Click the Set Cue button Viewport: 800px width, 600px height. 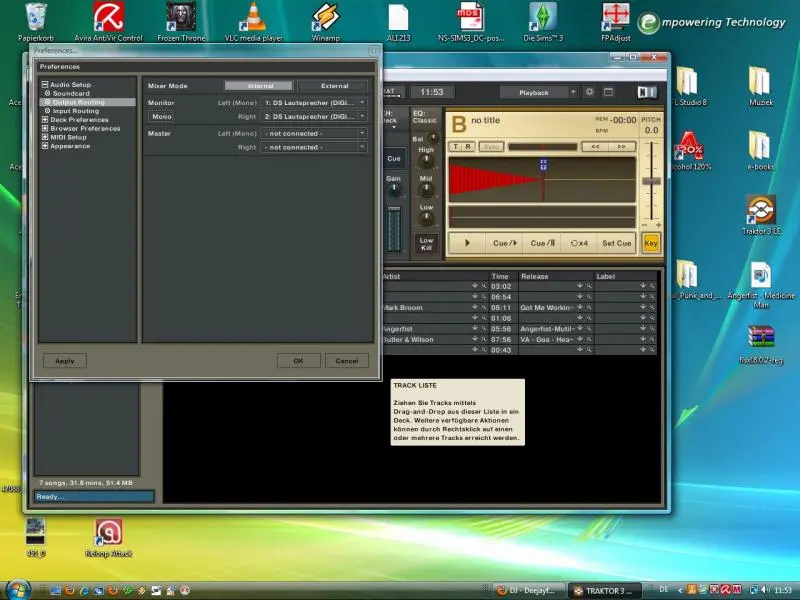(x=616, y=243)
